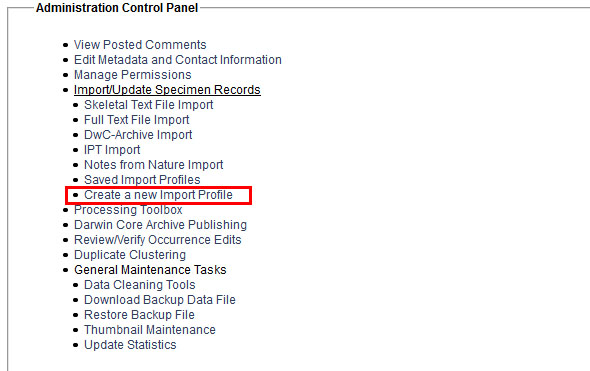
Task: Click Import/Update Specimen Records heading link
Action: (x=167, y=90)
